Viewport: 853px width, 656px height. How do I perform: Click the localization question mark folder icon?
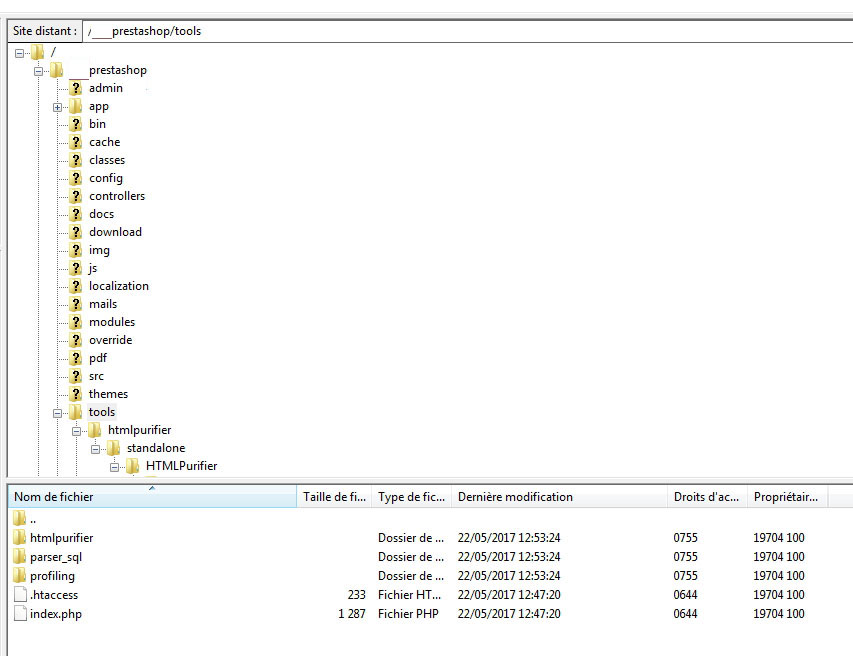(76, 286)
